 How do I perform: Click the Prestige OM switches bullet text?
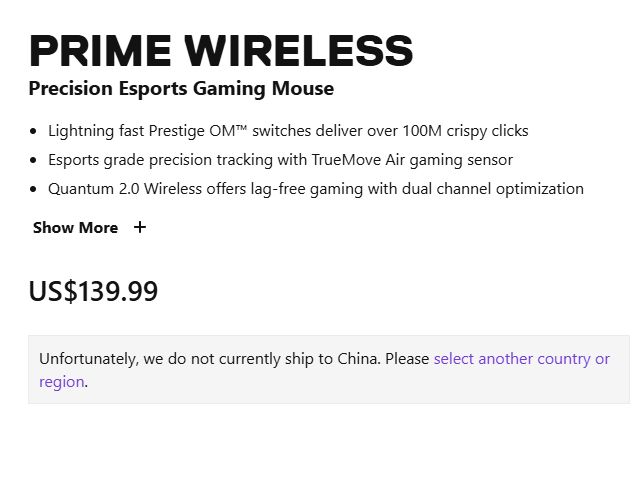[288, 131]
